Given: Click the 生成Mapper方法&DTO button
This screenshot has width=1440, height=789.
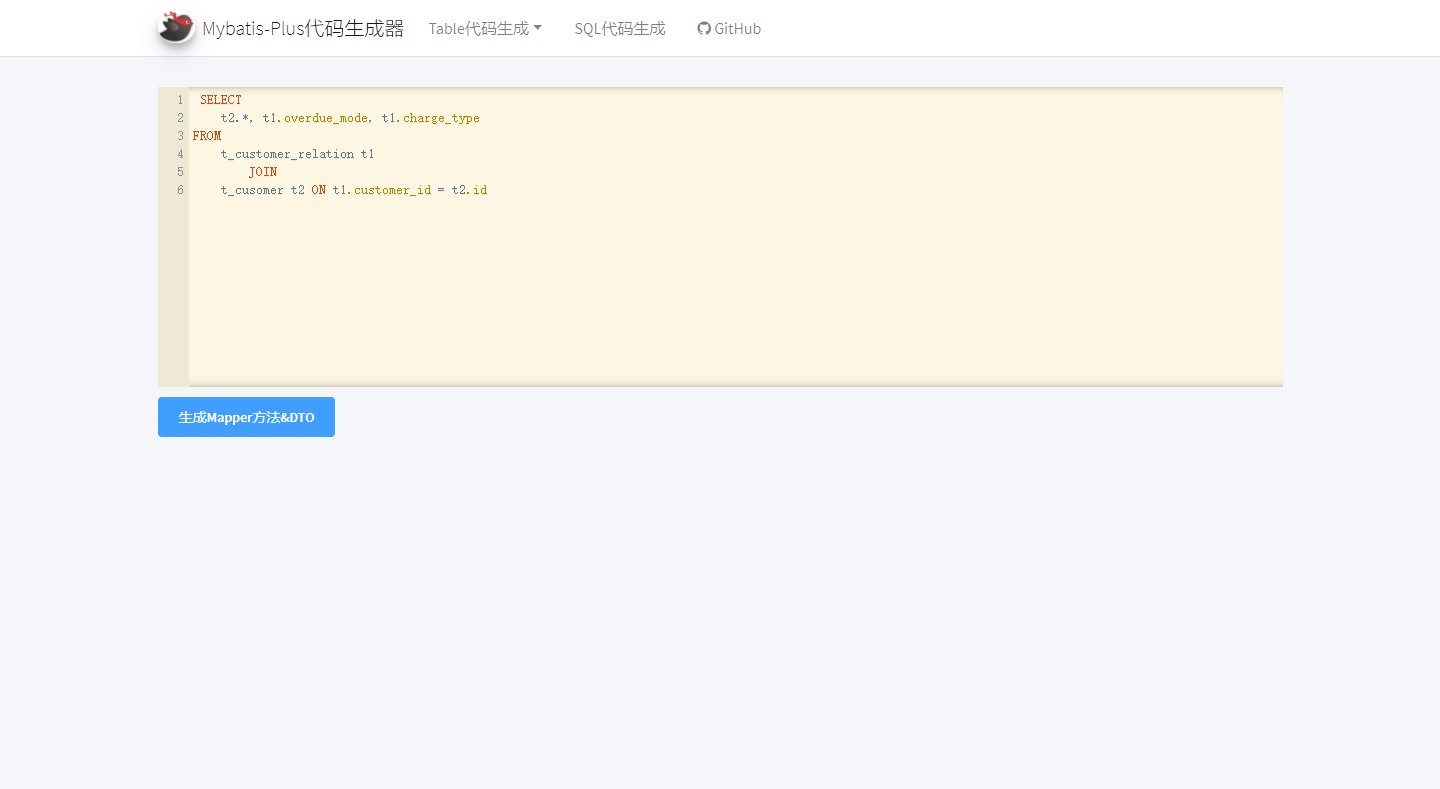Looking at the screenshot, I should point(246,417).
